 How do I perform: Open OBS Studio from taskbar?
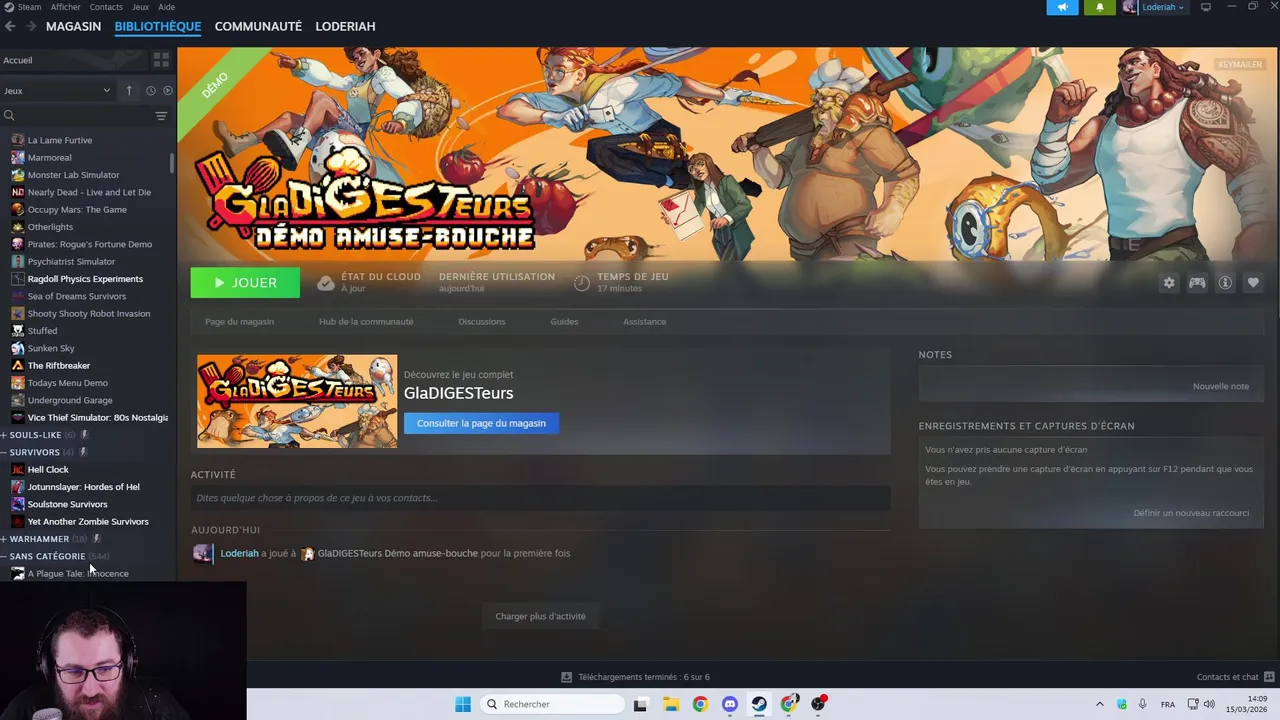click(819, 704)
